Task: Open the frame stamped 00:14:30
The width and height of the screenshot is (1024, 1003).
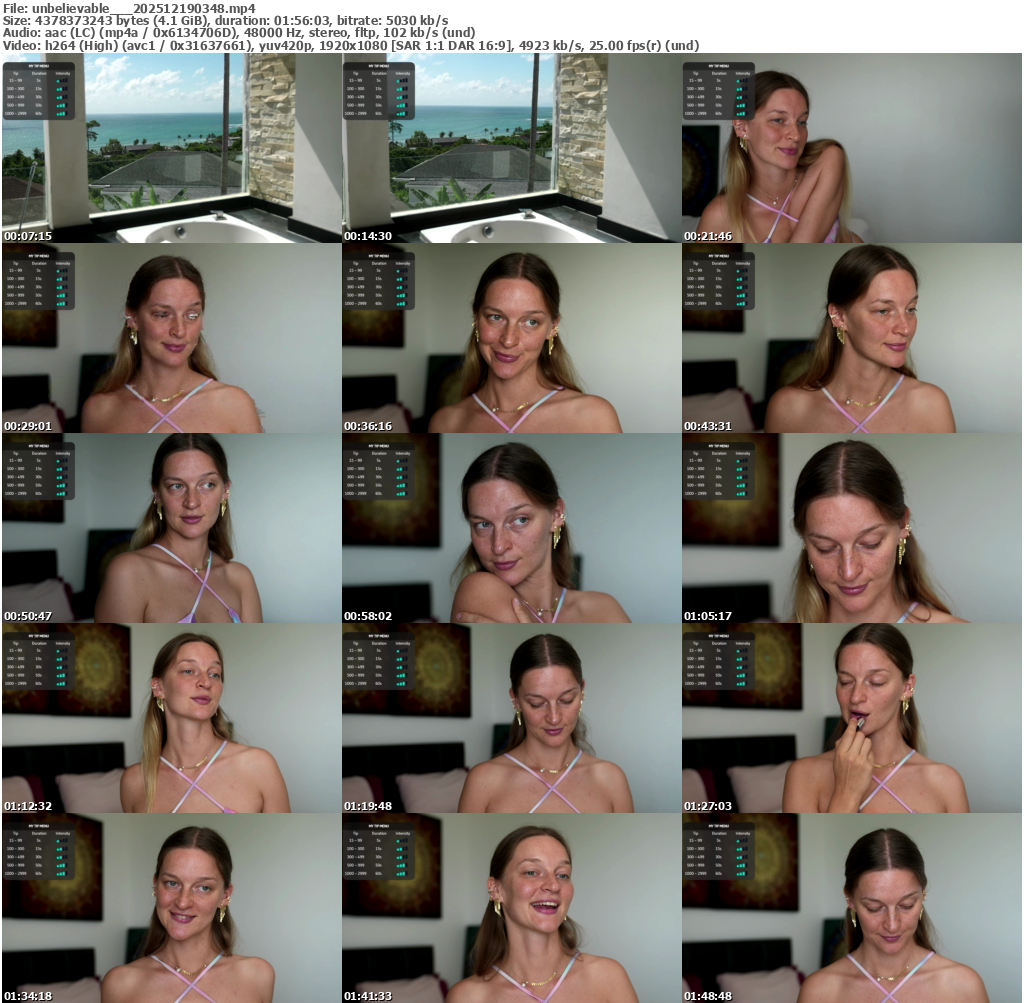Action: [511, 148]
